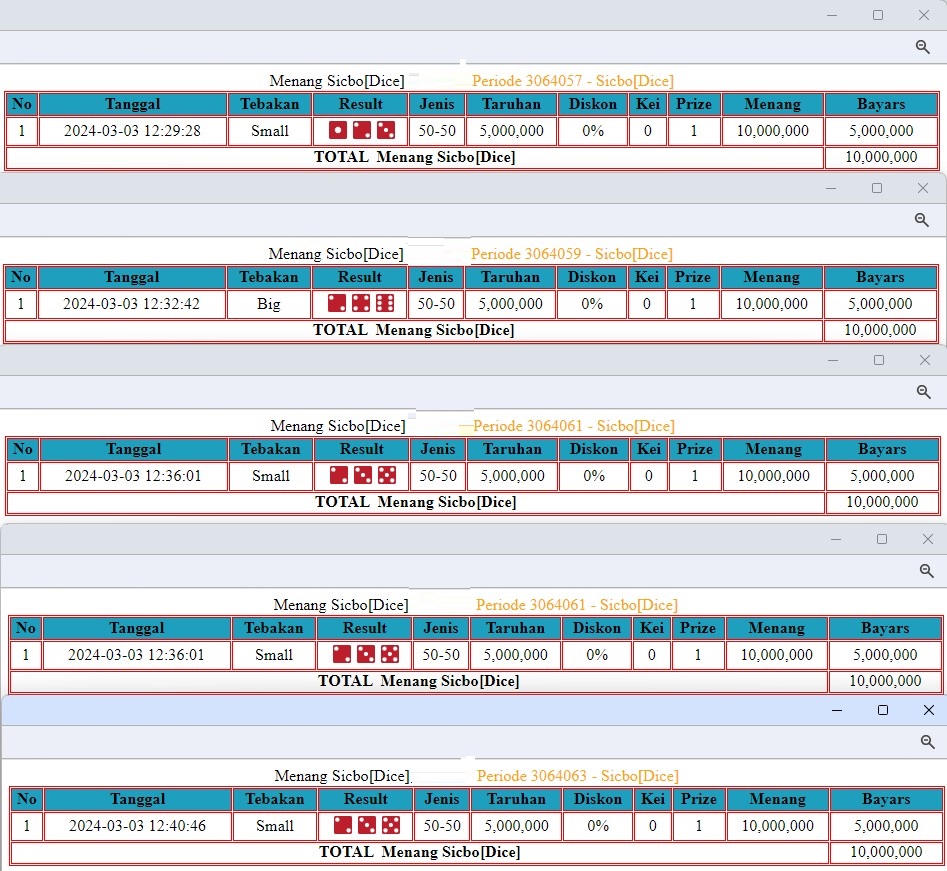This screenshot has height=871, width=947.
Task: Click 'TOTAL Menang Sicbo[Dice]' label in Periode 3064057 table
Action: (414, 157)
